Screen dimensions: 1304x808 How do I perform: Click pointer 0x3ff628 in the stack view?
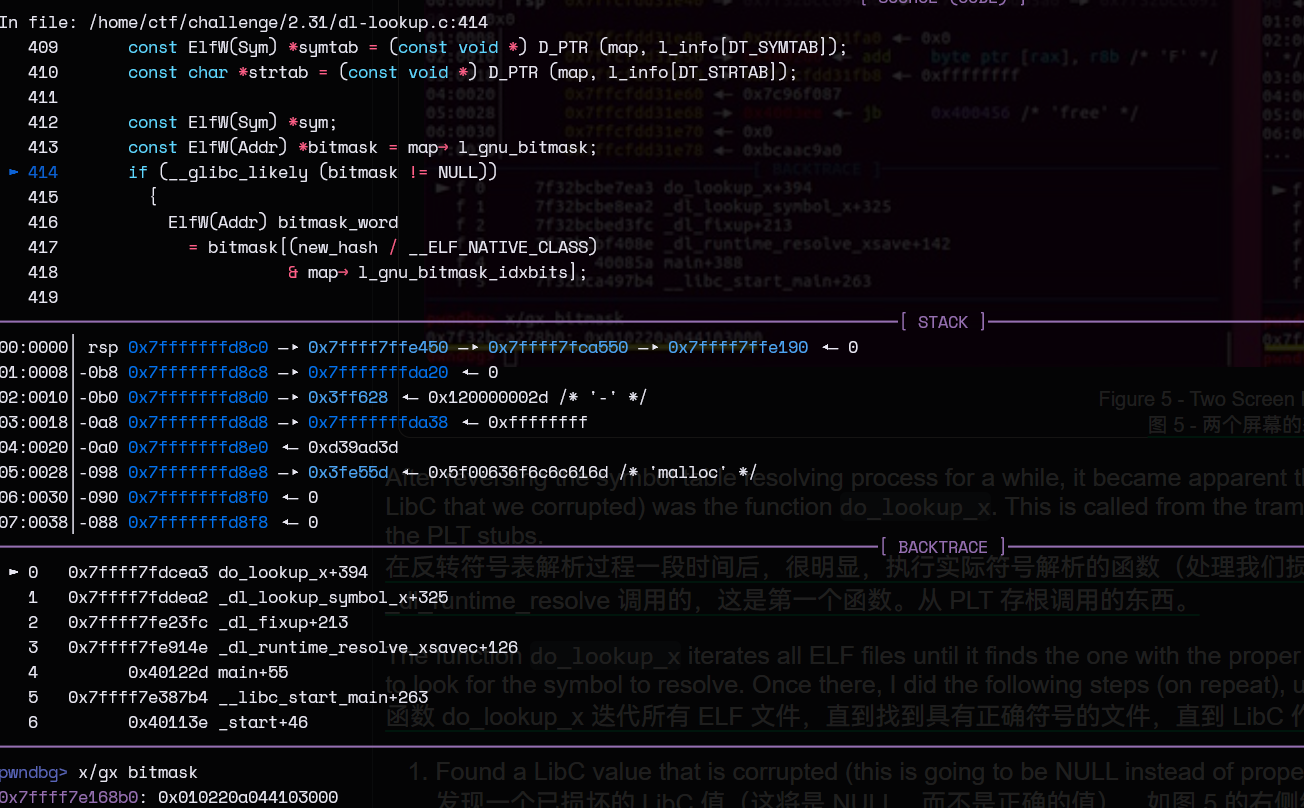[x=348, y=397]
